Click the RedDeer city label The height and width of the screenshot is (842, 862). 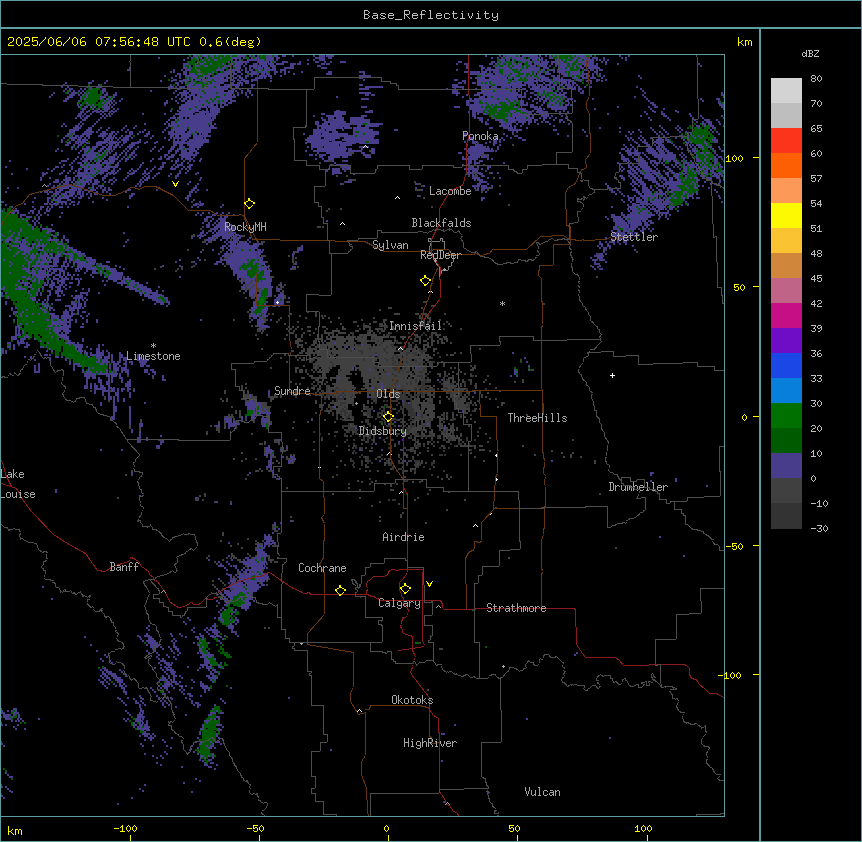click(441, 255)
